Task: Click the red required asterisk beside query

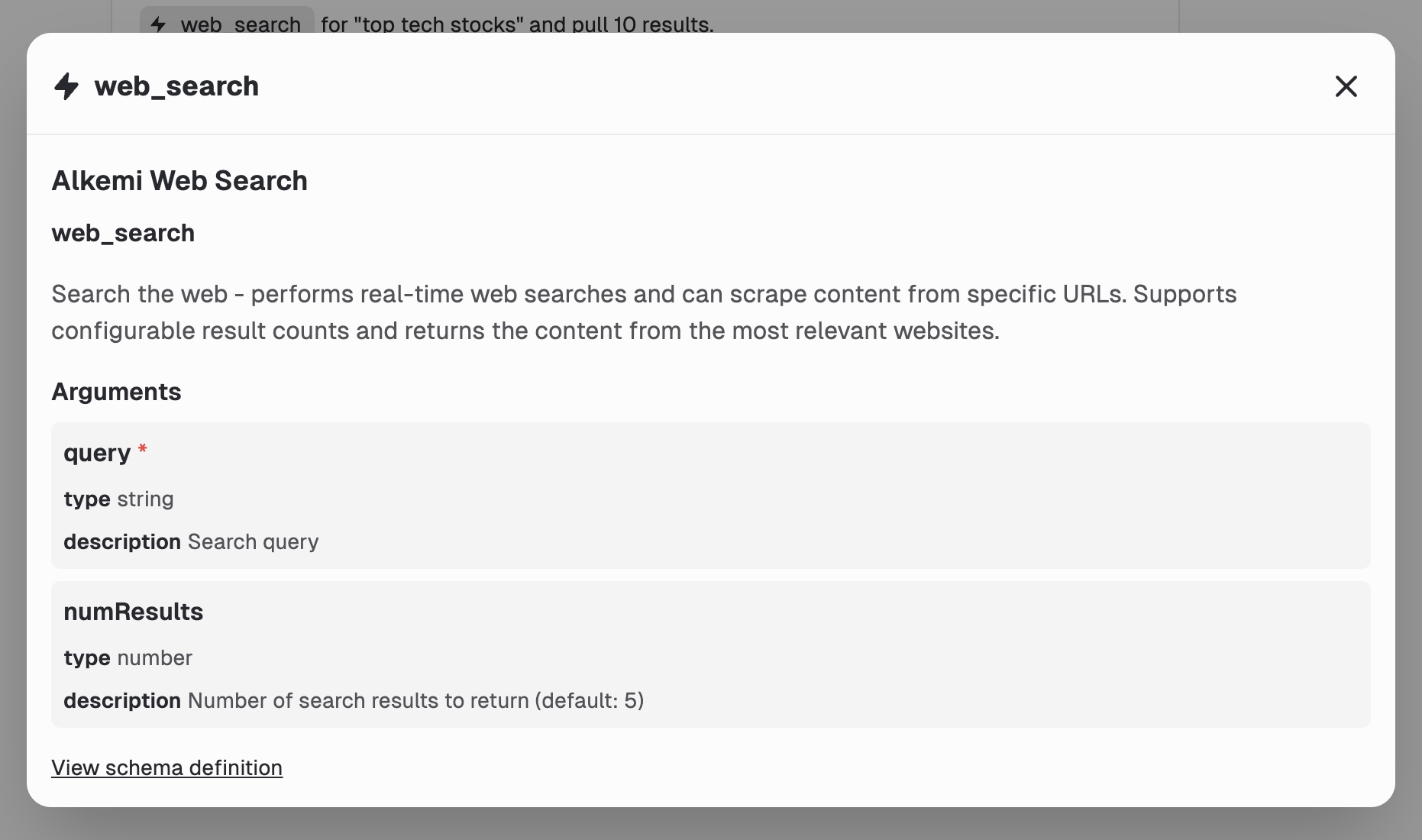Action: [x=143, y=450]
